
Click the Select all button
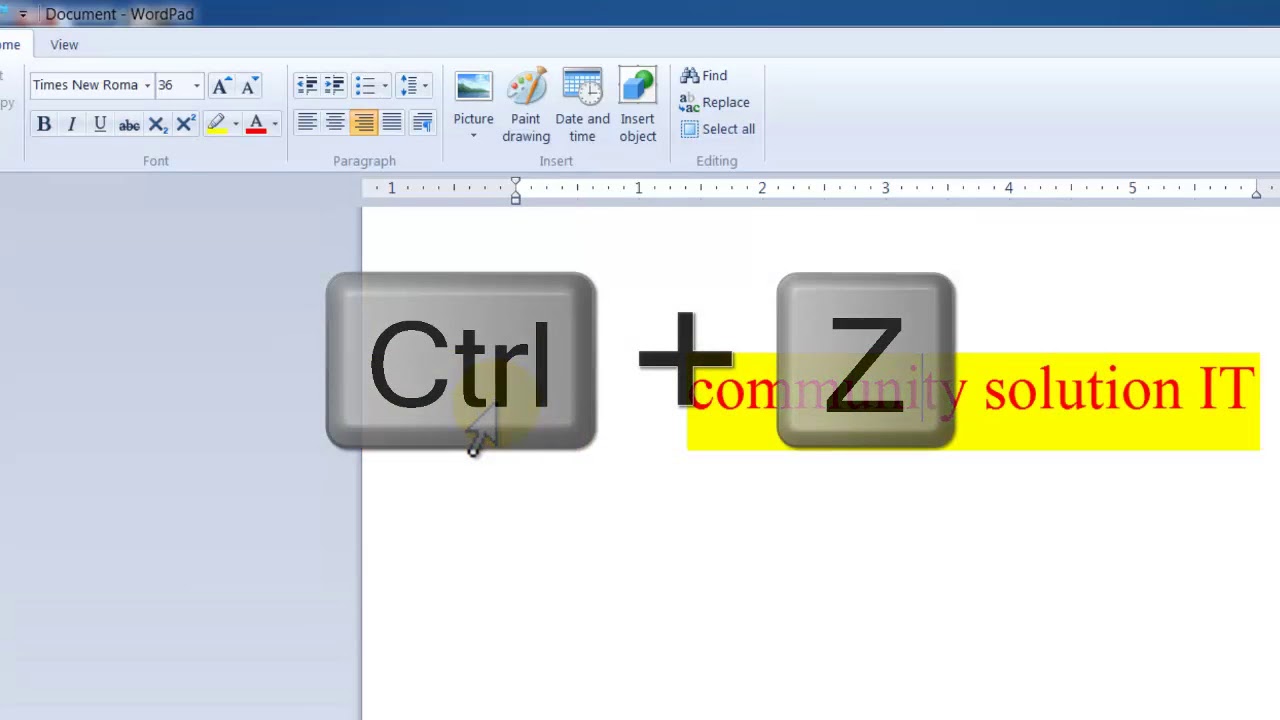pyautogui.click(x=718, y=129)
